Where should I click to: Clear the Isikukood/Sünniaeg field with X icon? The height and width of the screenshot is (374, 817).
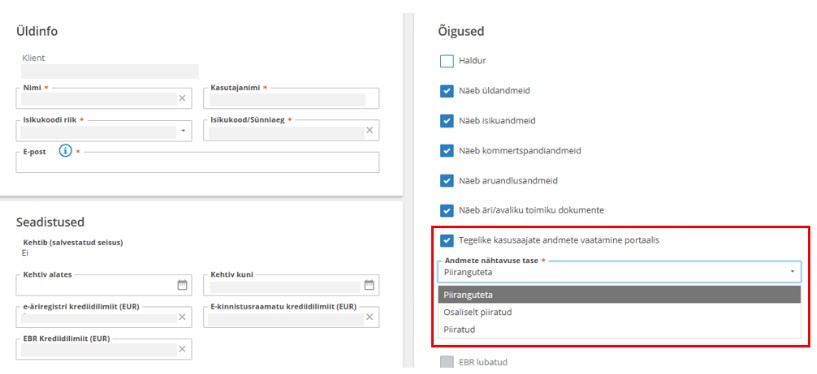(369, 130)
